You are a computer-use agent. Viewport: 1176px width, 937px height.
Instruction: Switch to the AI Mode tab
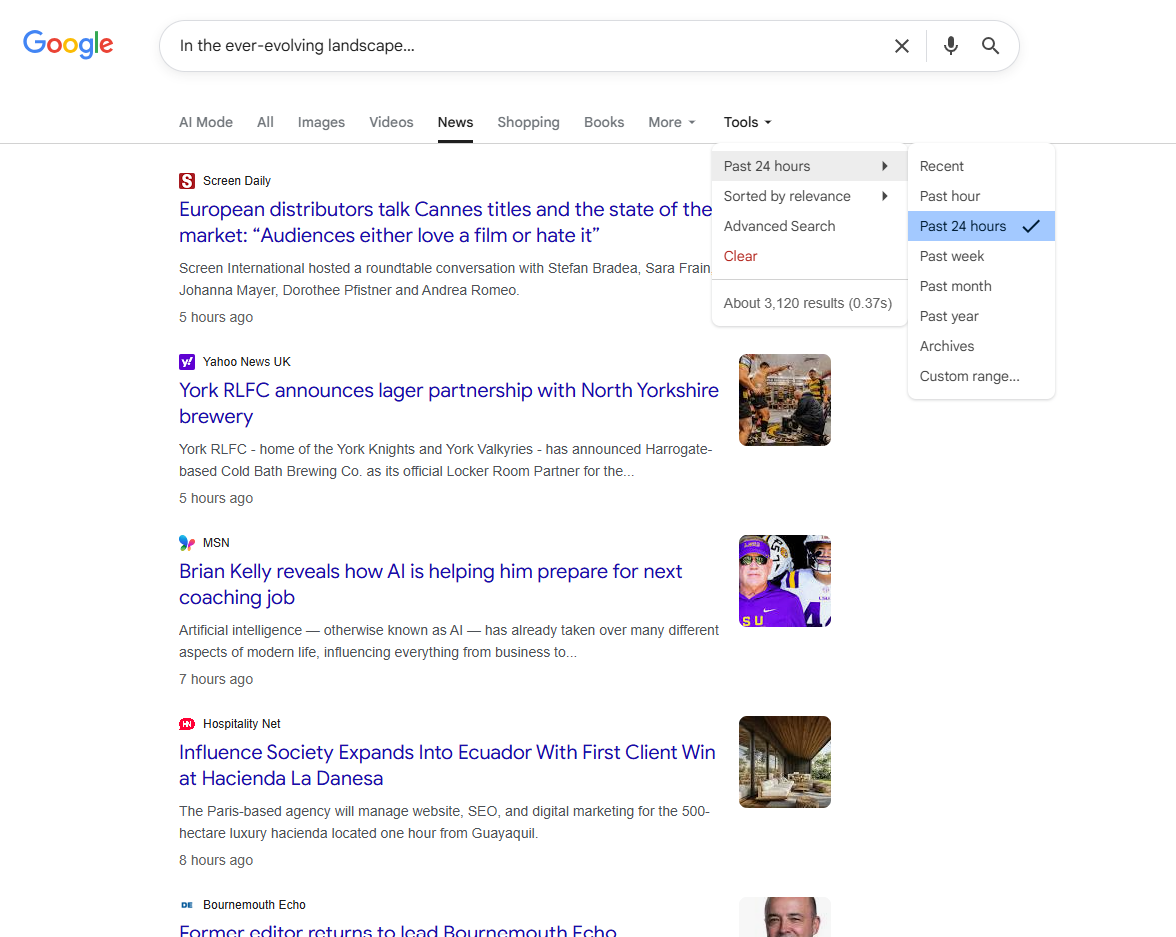click(206, 122)
